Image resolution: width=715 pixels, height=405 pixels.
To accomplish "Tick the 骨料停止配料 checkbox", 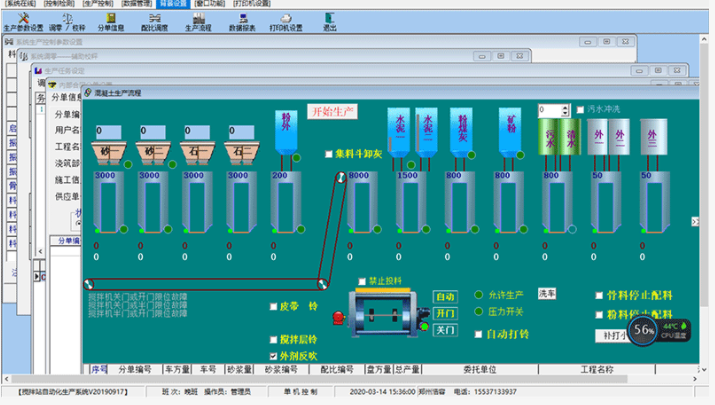I will pos(599,296).
